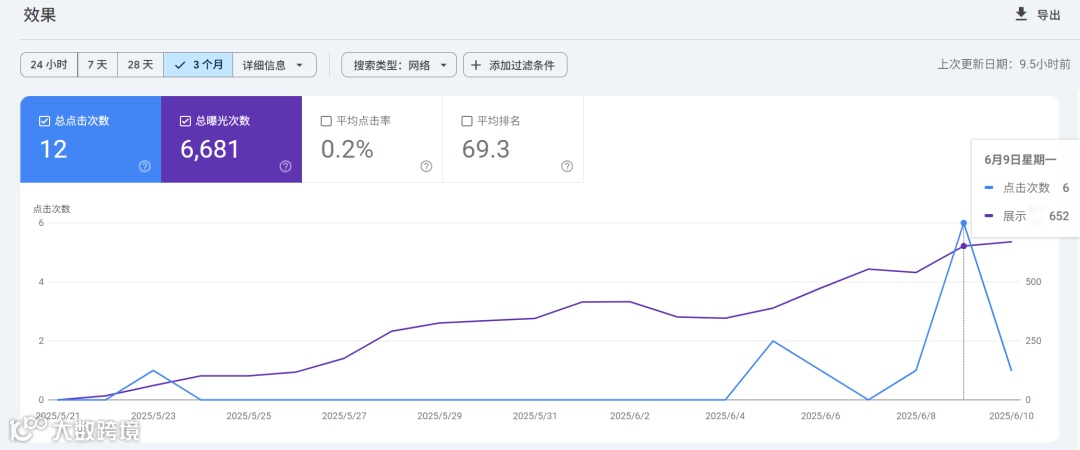Screen dimensions: 1080x450
Task: Open help icon on total impressions card
Action: point(285,166)
